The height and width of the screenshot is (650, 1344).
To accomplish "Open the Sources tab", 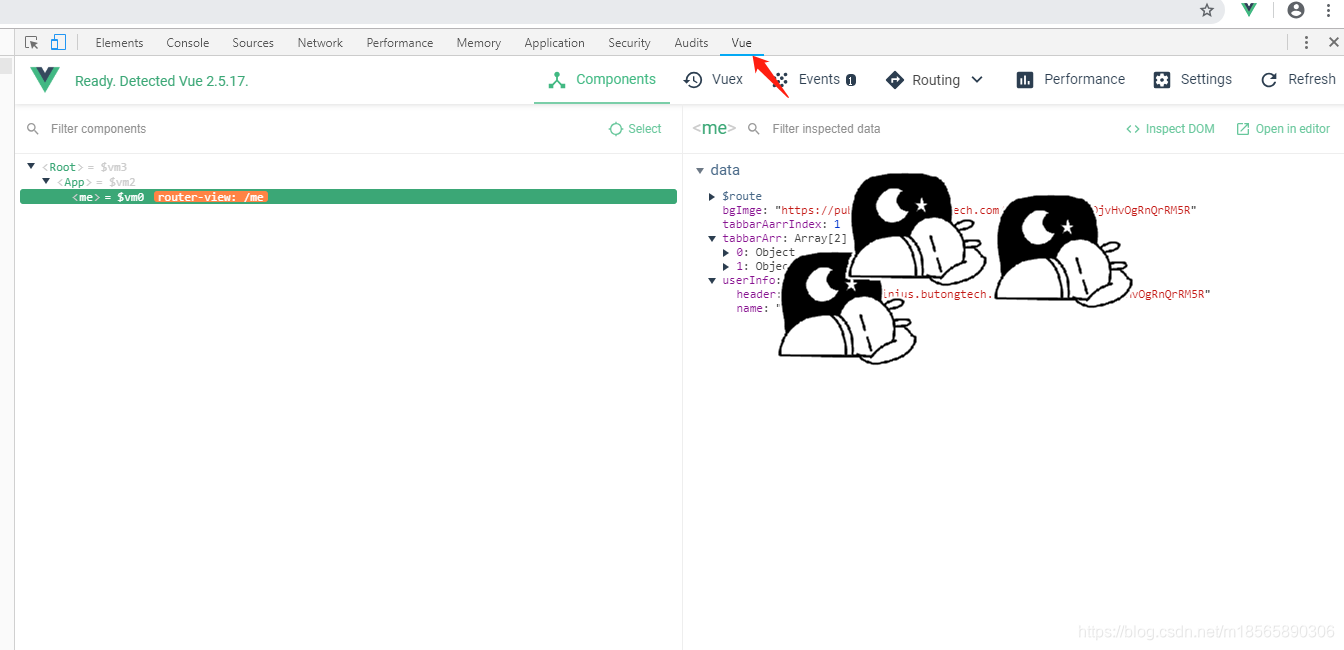I will (253, 43).
